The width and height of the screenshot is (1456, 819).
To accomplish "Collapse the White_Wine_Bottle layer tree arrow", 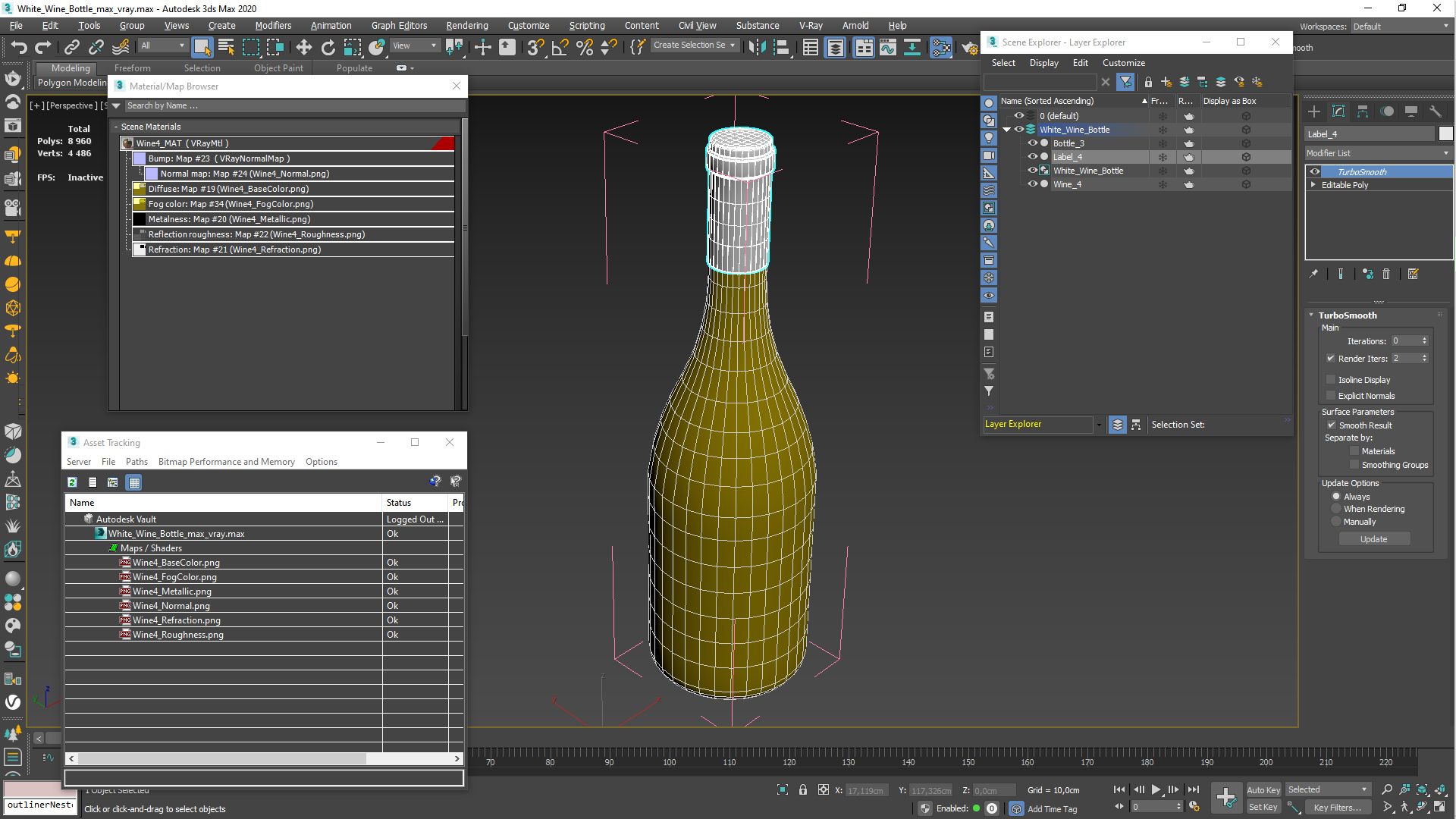I will click(x=1007, y=130).
